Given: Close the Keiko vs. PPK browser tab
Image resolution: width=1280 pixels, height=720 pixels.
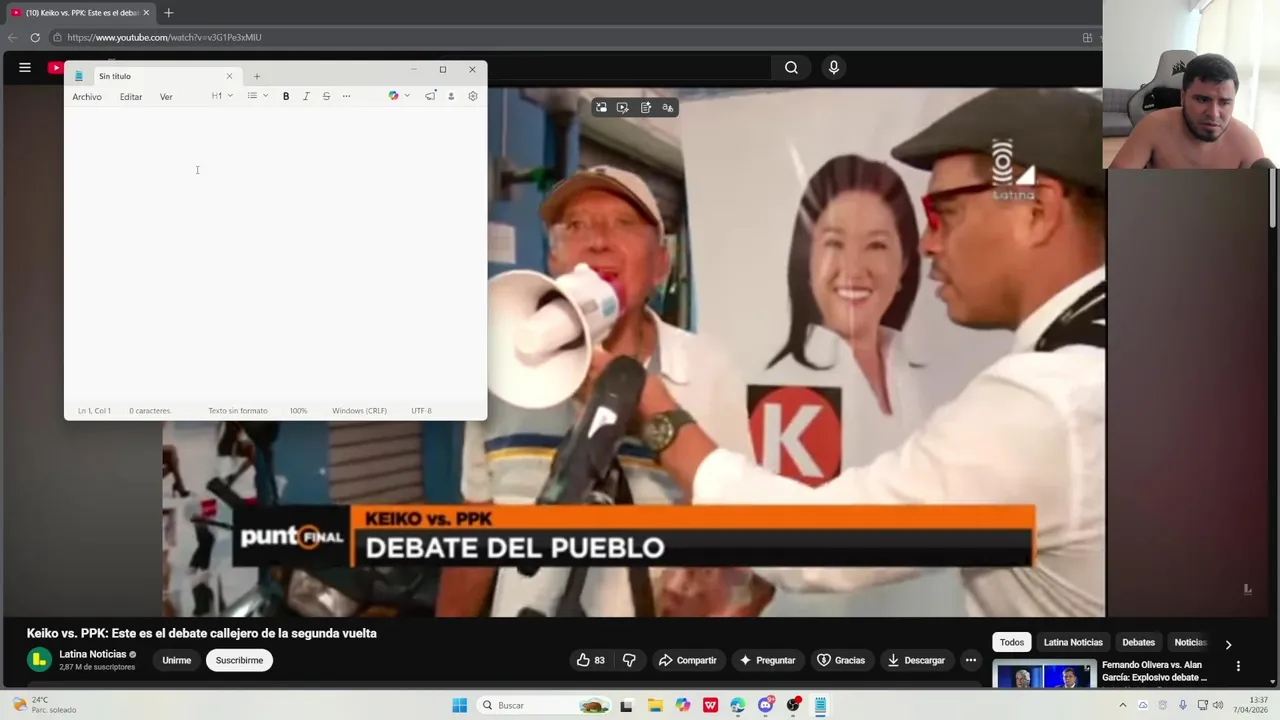Looking at the screenshot, I should pyautogui.click(x=146, y=13).
